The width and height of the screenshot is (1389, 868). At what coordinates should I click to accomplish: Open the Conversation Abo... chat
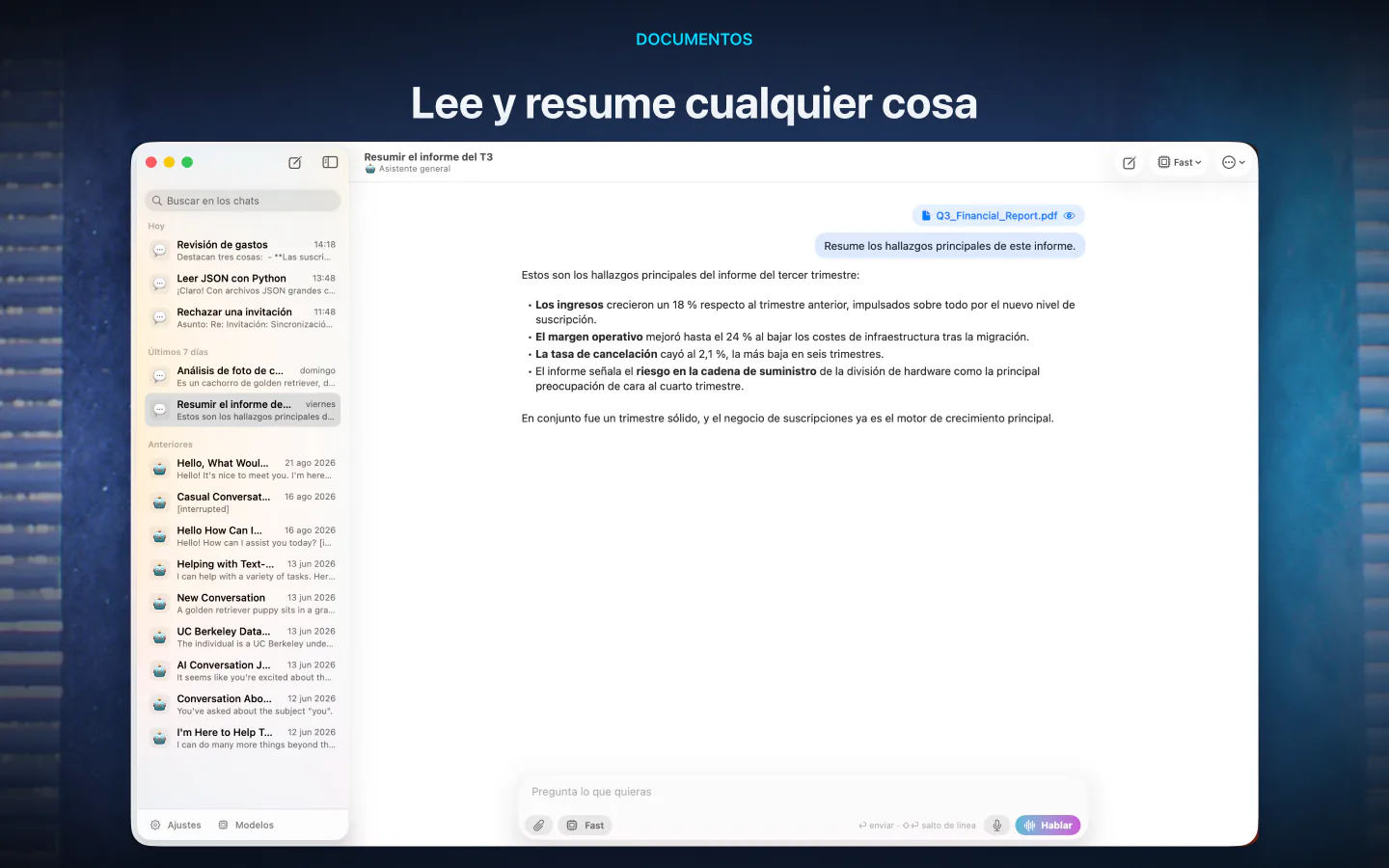[243, 705]
